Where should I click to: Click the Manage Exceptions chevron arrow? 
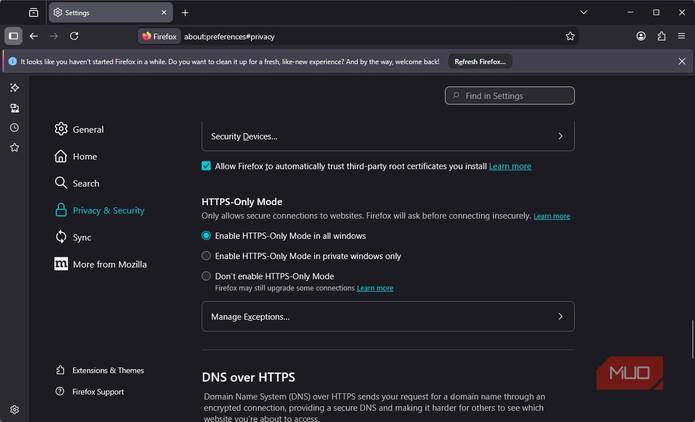tap(560, 316)
